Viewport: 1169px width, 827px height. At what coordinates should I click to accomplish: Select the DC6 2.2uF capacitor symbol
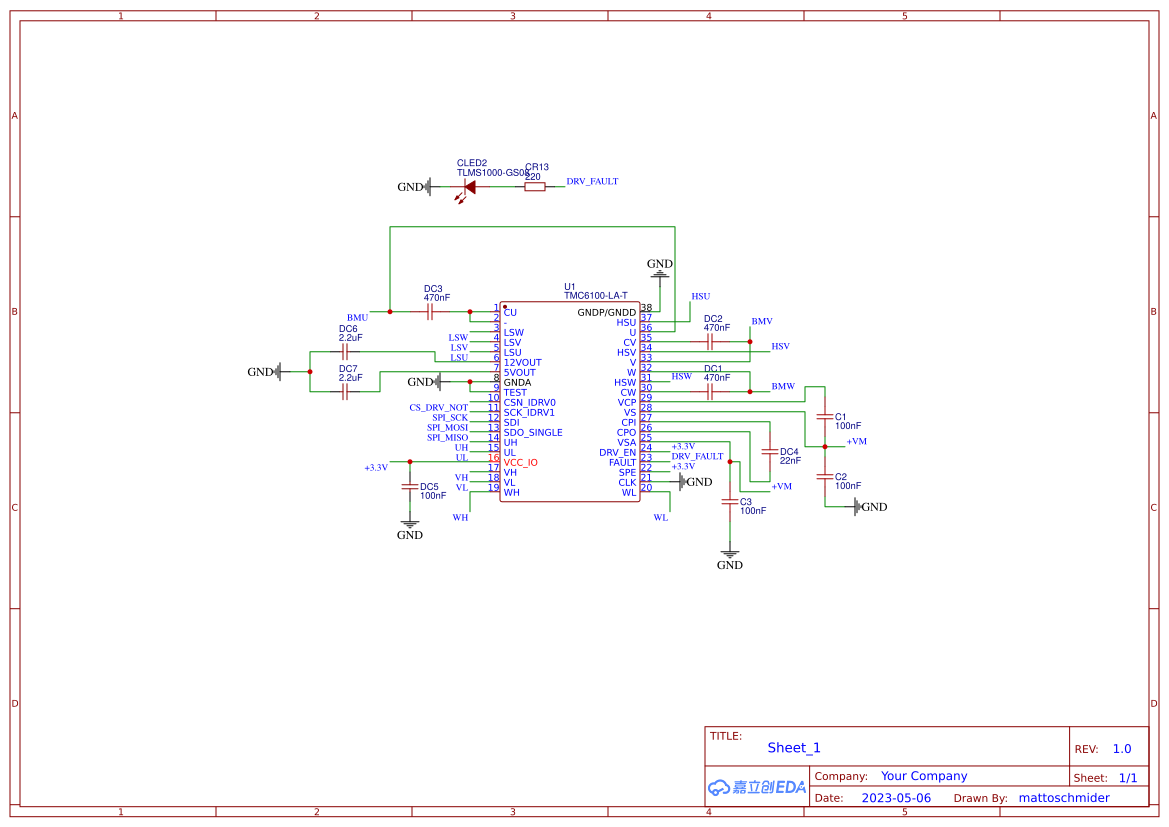[346, 352]
